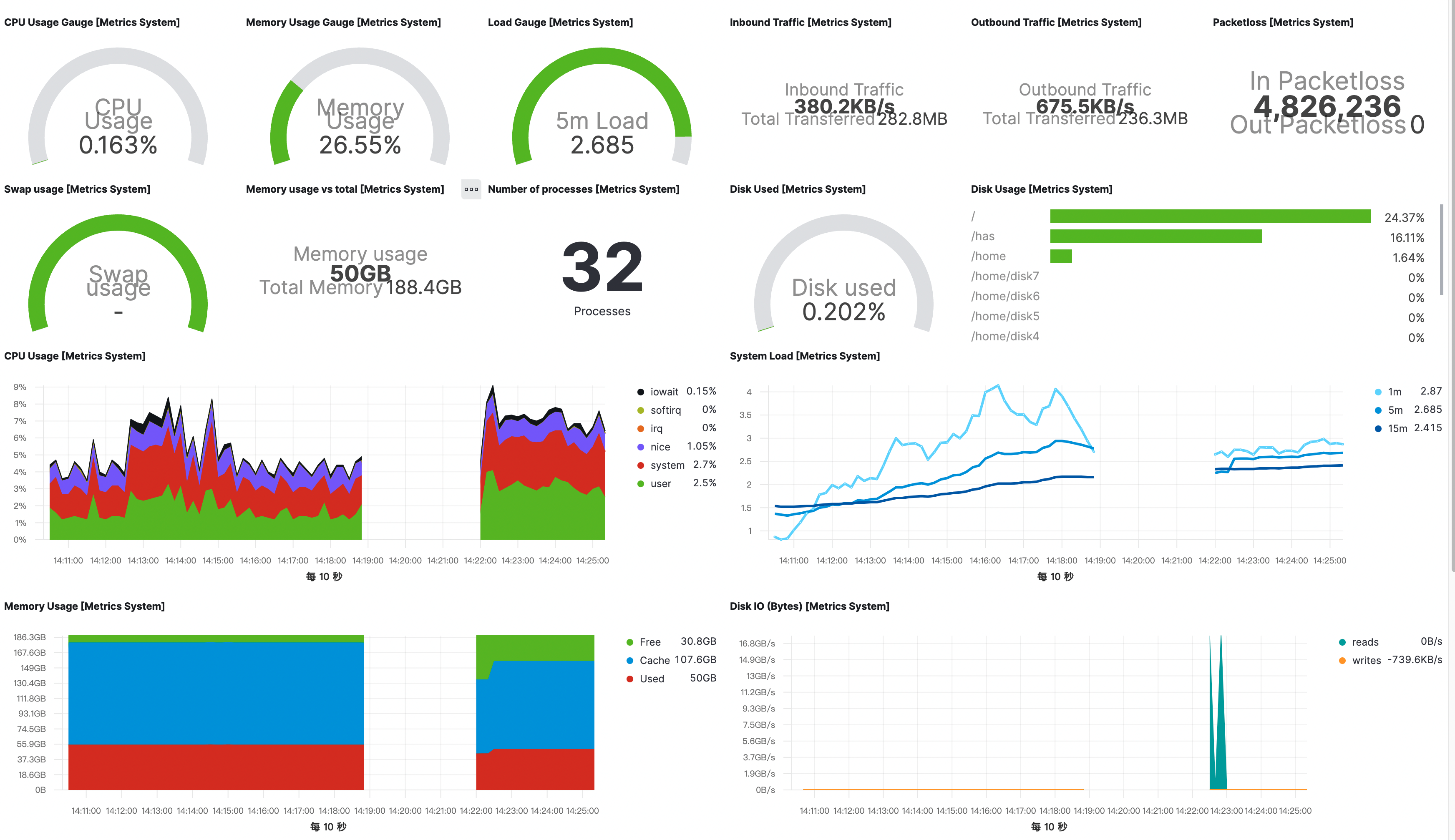Click the 5m load legend dot
The image size is (1455, 840).
pyautogui.click(x=1378, y=410)
